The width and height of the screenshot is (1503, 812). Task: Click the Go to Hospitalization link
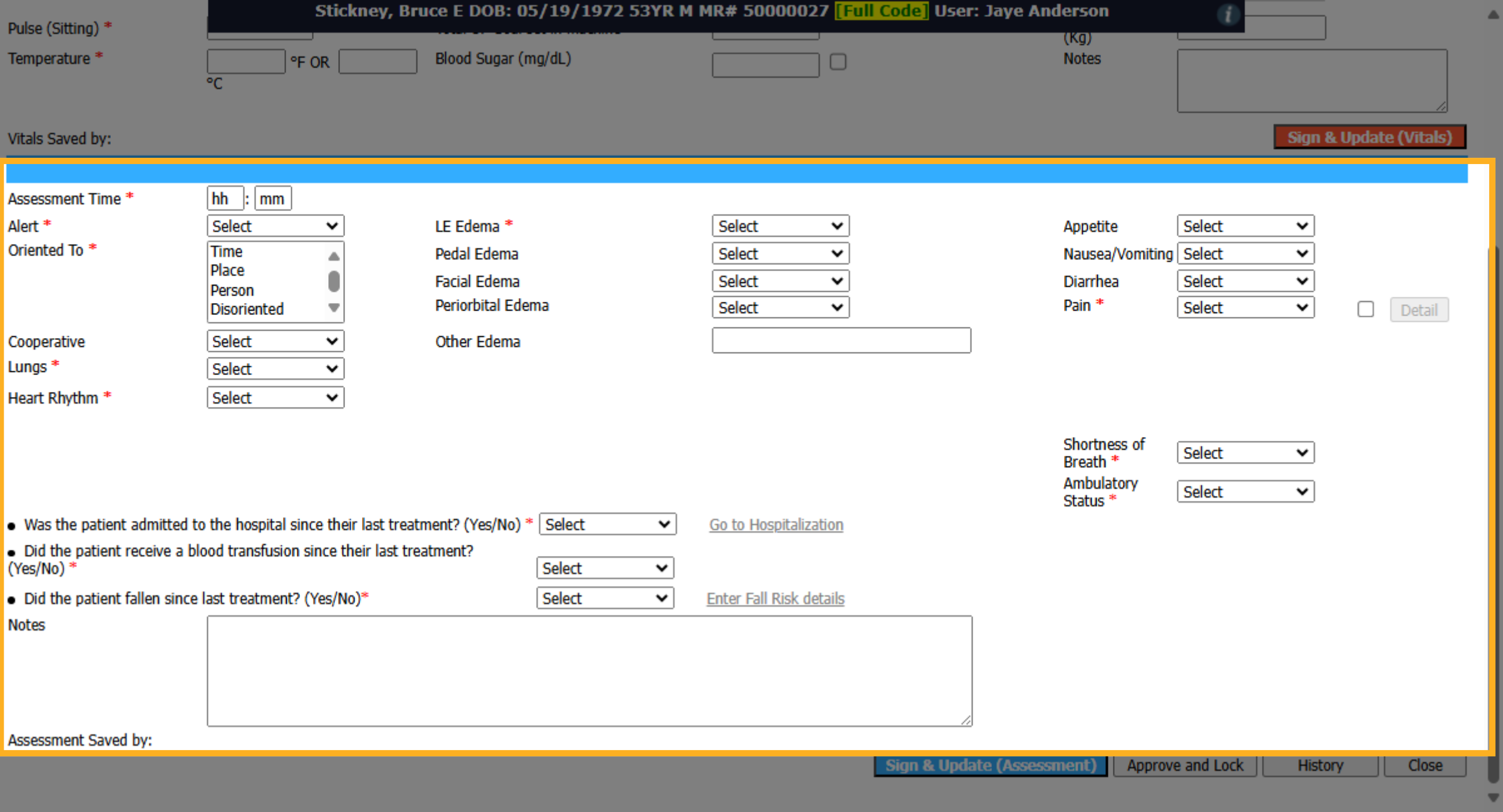coord(776,525)
